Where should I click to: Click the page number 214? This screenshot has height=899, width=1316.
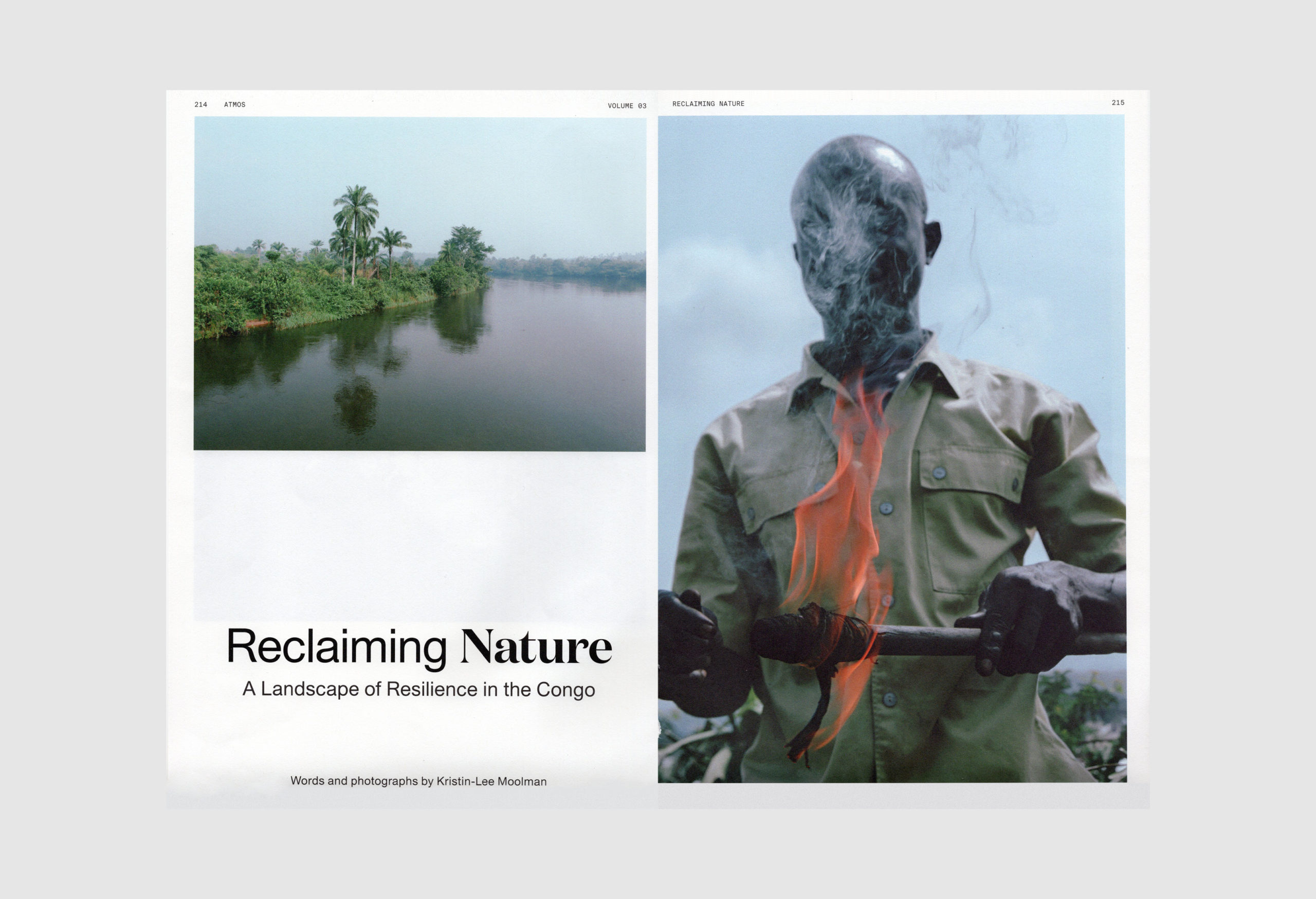[x=200, y=105]
